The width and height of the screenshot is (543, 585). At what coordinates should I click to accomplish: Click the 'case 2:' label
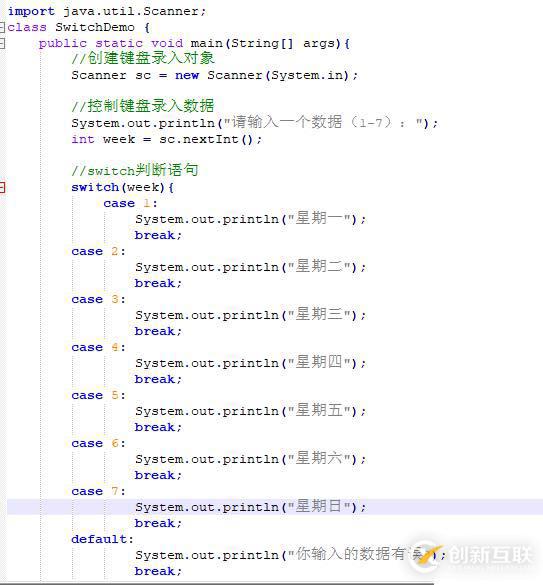pos(99,251)
